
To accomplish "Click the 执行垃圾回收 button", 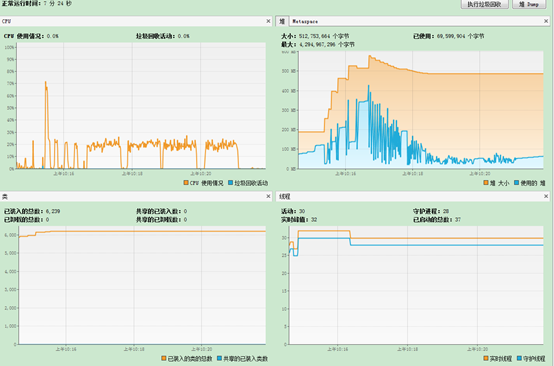I will tap(484, 4).
